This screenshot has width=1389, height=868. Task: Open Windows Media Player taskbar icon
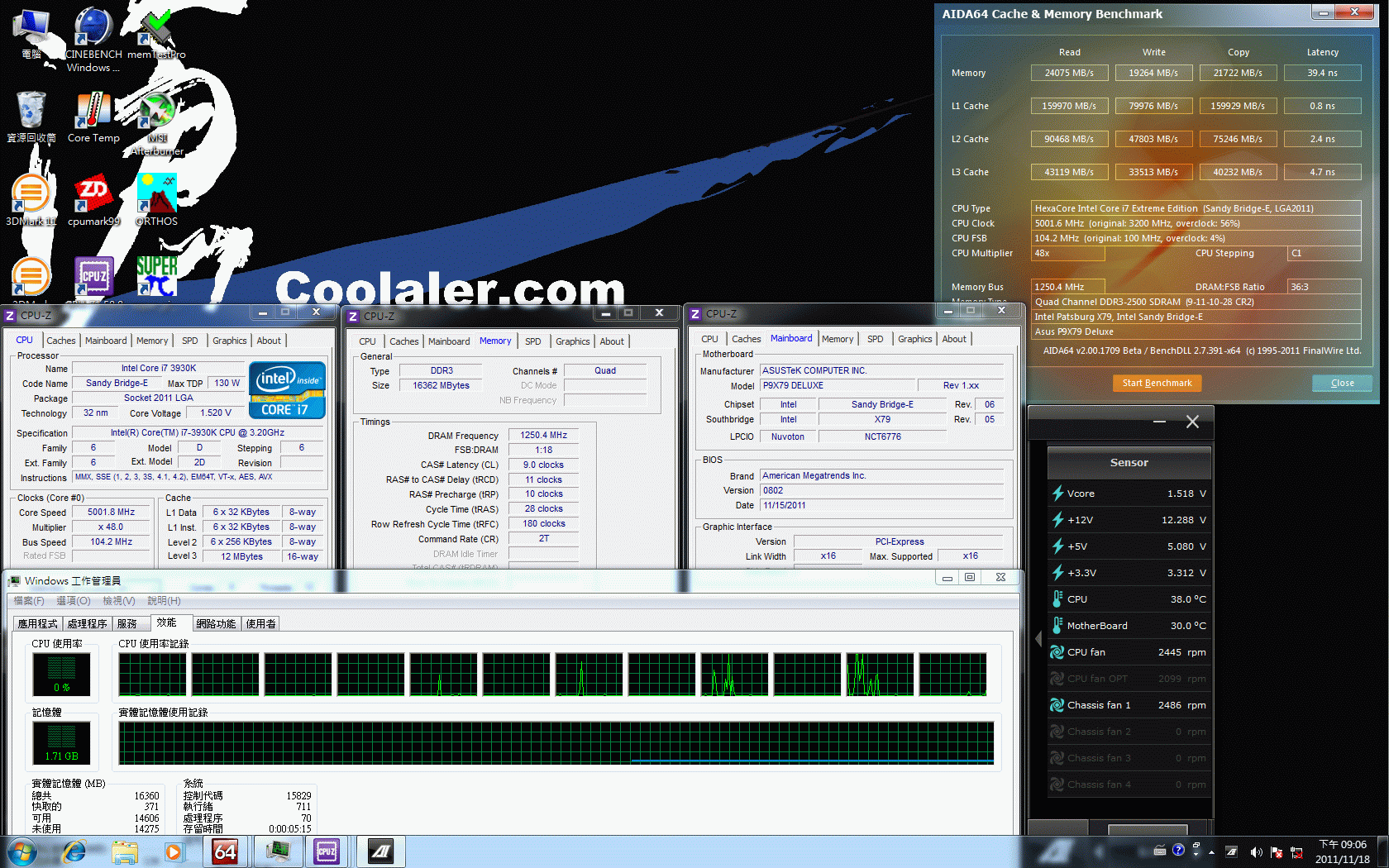[173, 851]
